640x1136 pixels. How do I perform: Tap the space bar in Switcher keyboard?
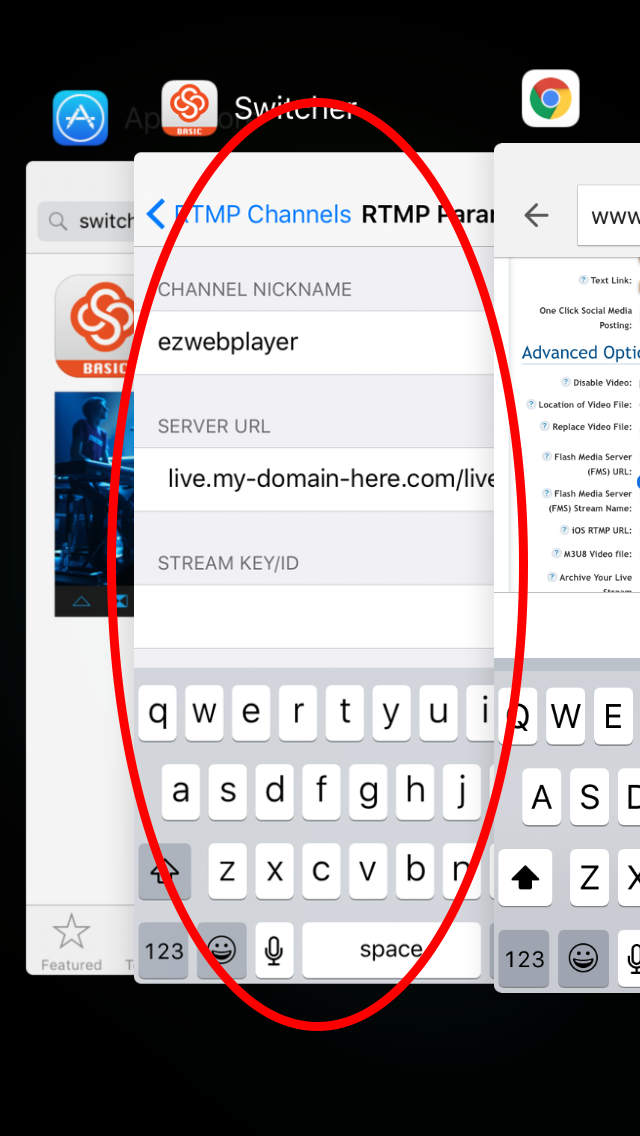pyautogui.click(x=391, y=950)
